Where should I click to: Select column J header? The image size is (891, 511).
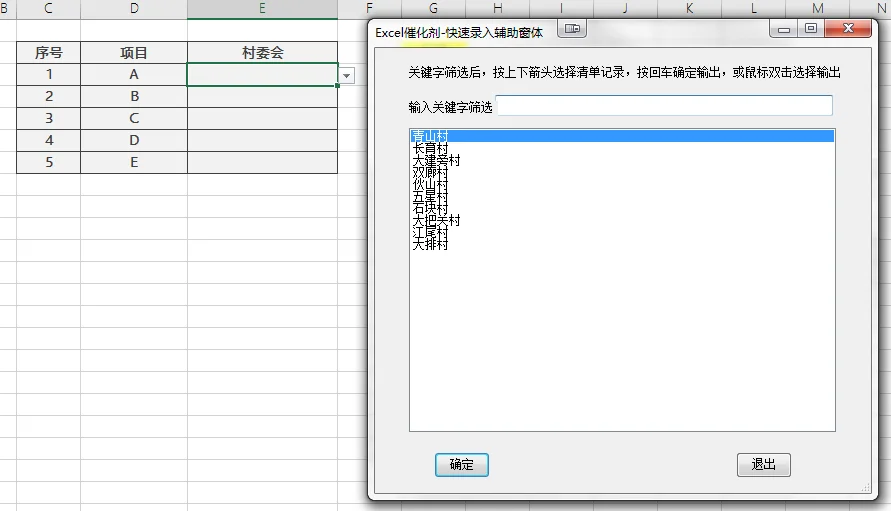click(625, 9)
